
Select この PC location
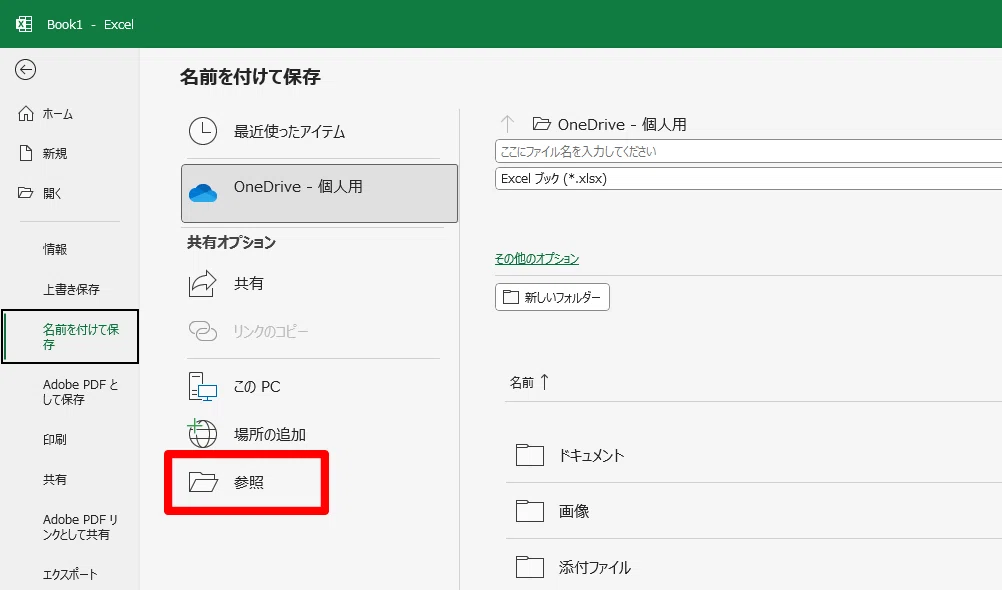(257, 387)
